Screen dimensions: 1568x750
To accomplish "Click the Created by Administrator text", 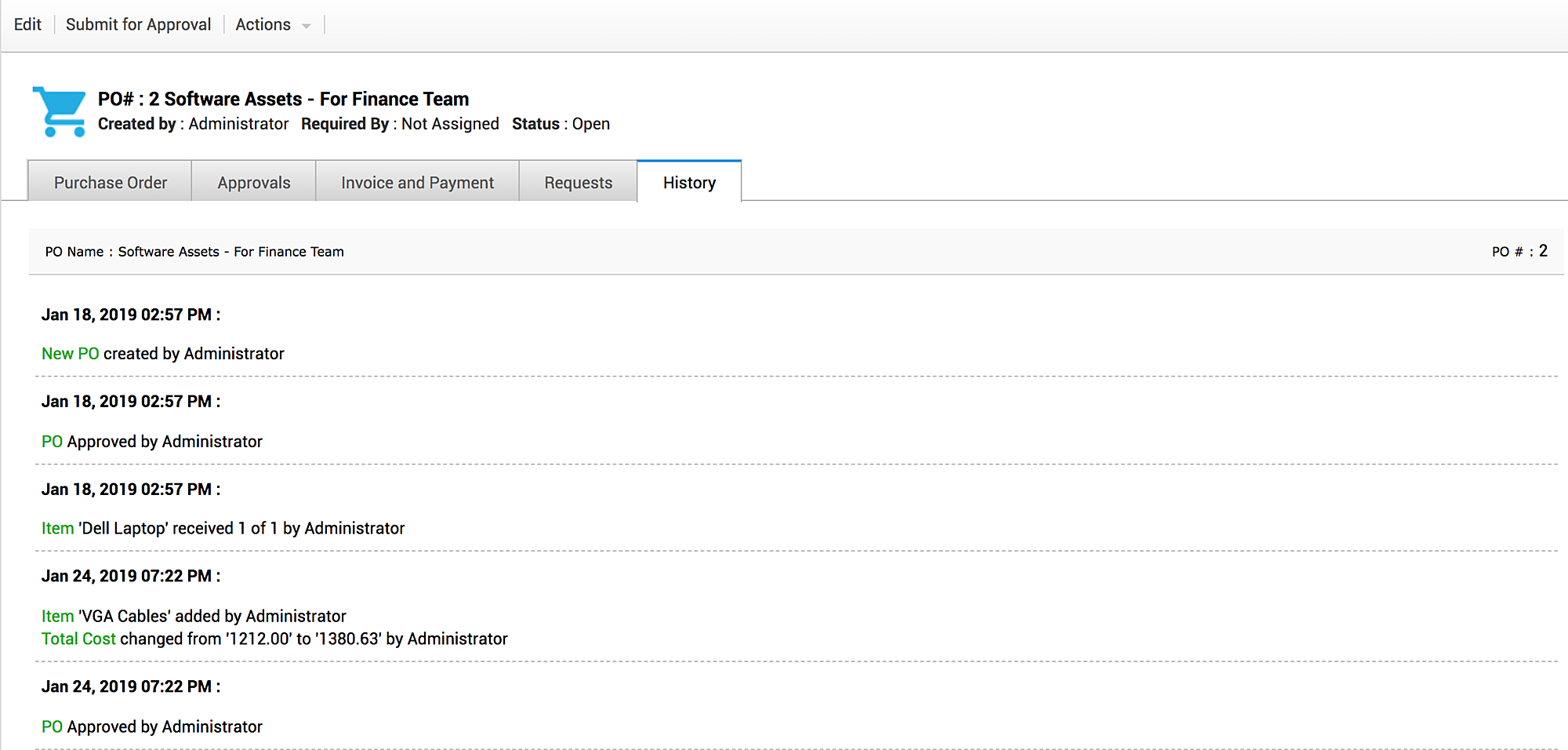I will click(x=193, y=124).
